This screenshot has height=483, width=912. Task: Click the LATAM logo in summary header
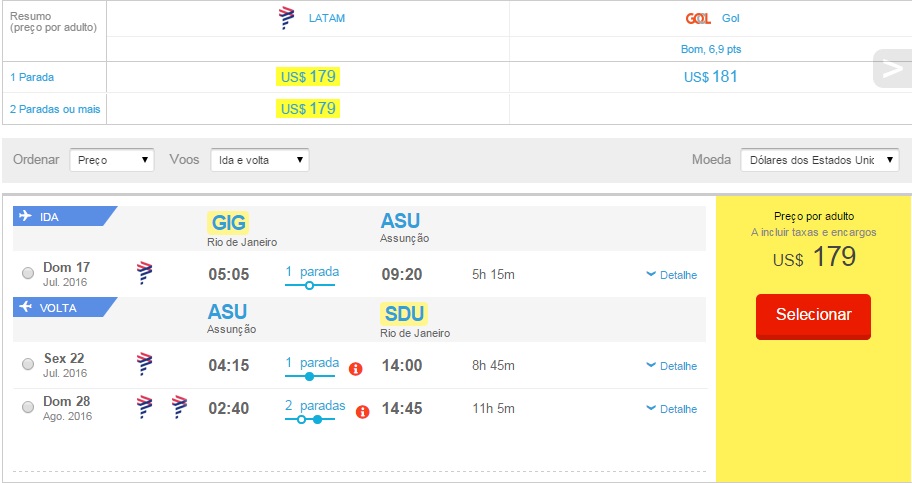[288, 19]
